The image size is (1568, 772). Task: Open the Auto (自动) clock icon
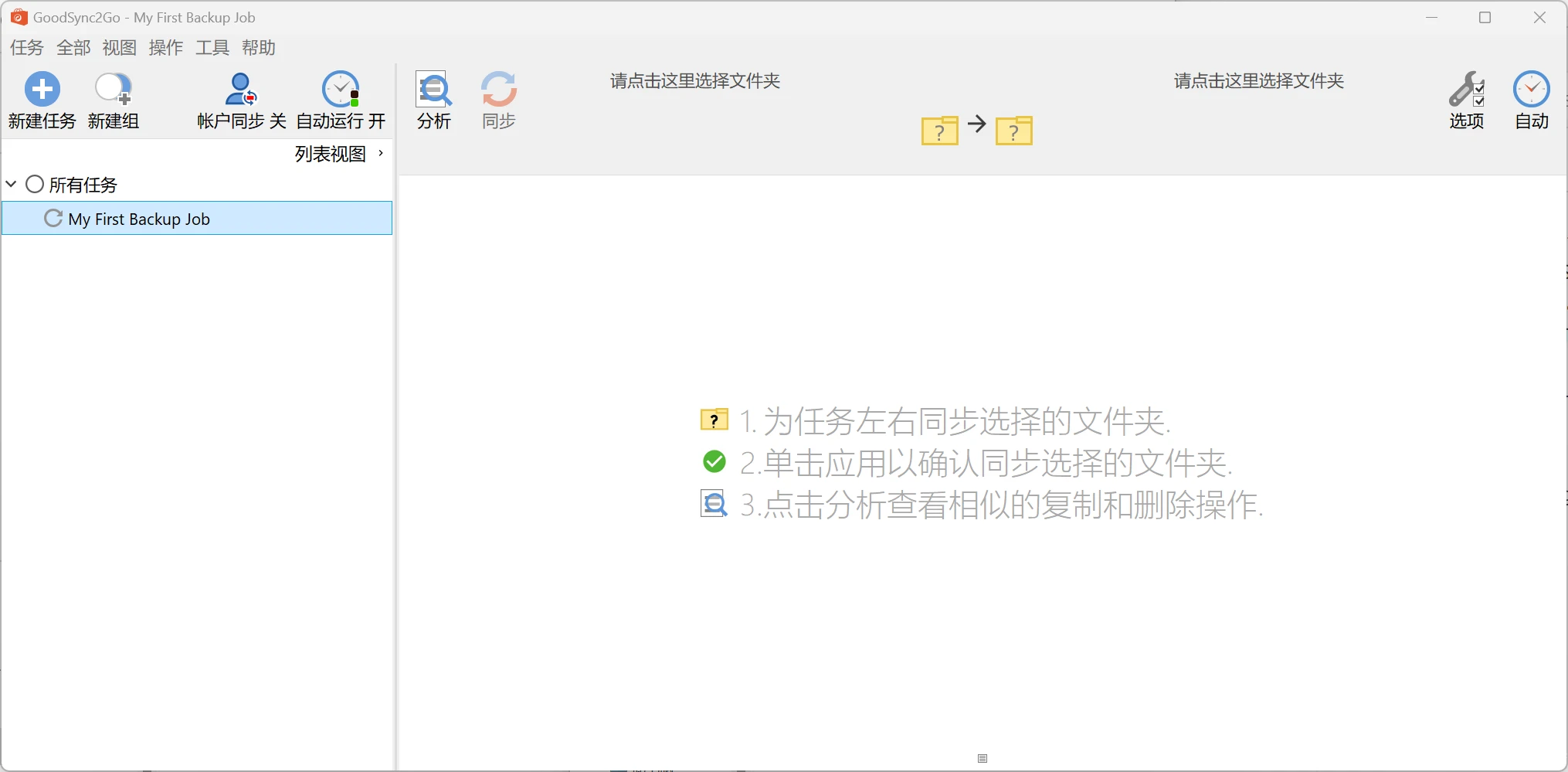coord(1532,89)
